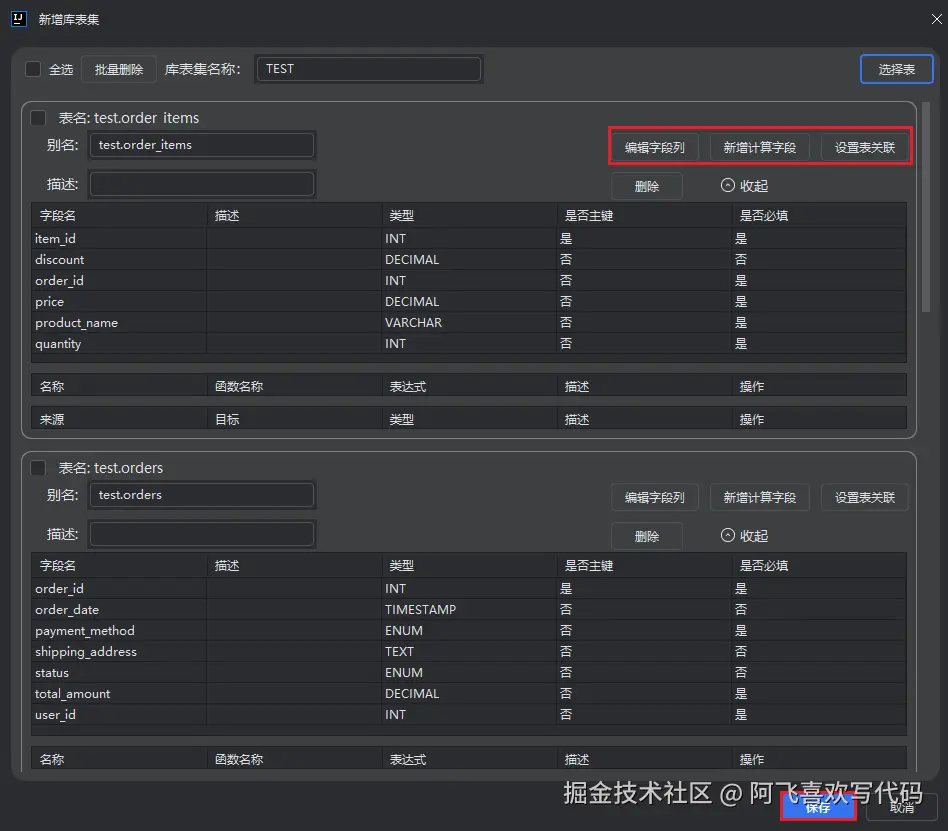Delete the test.order_items table
Screen dimensions: 948x831
coord(647,186)
